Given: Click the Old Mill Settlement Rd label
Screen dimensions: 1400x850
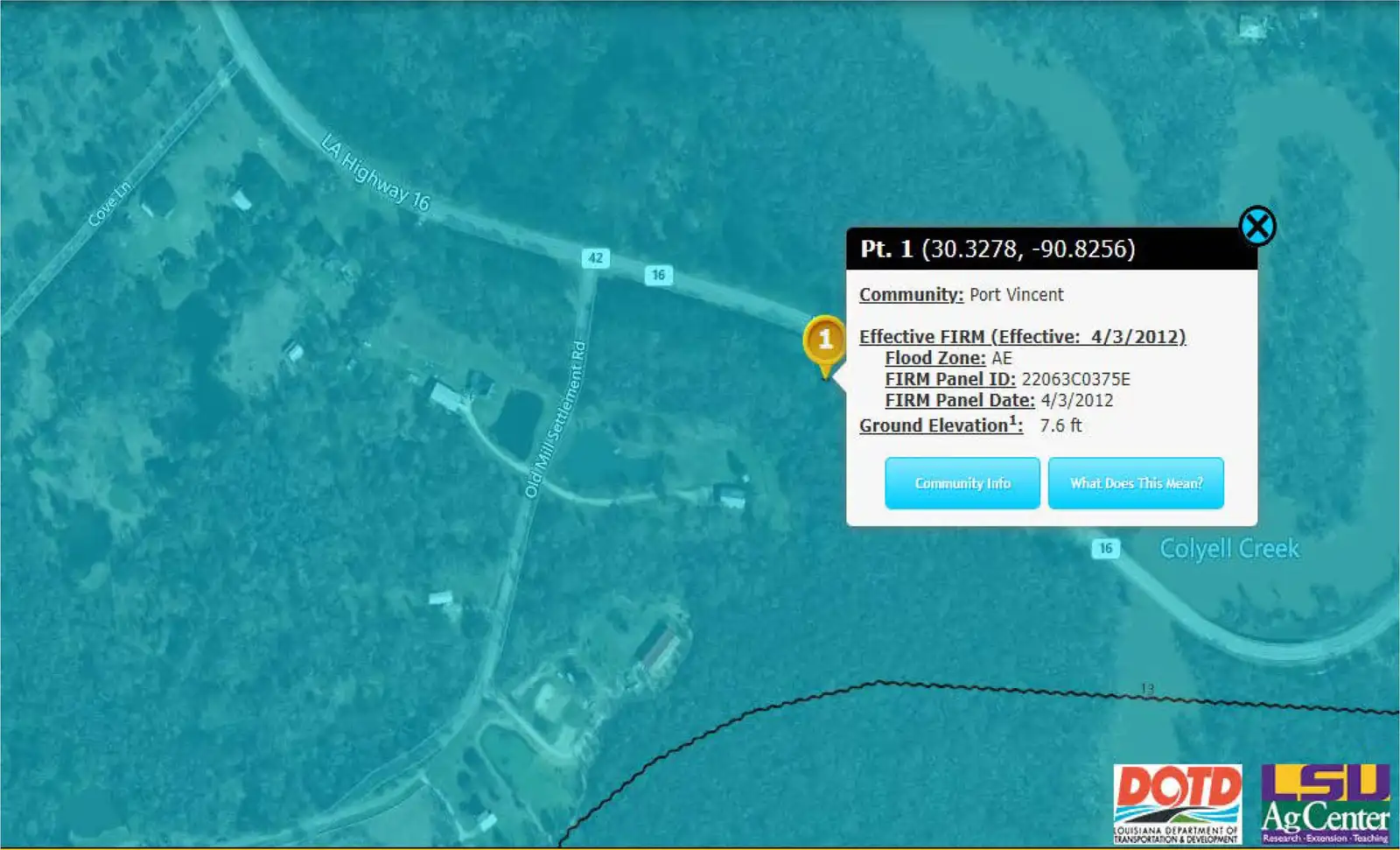Looking at the screenshot, I should coord(555,419).
